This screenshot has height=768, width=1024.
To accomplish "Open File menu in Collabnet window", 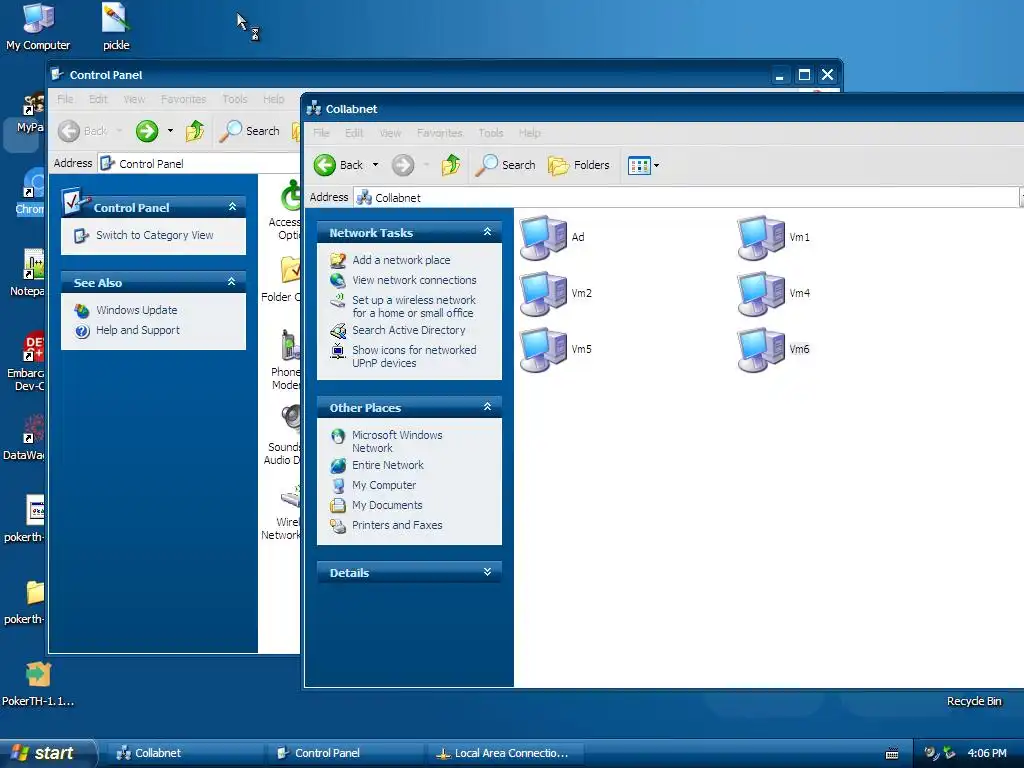I will click(x=321, y=133).
